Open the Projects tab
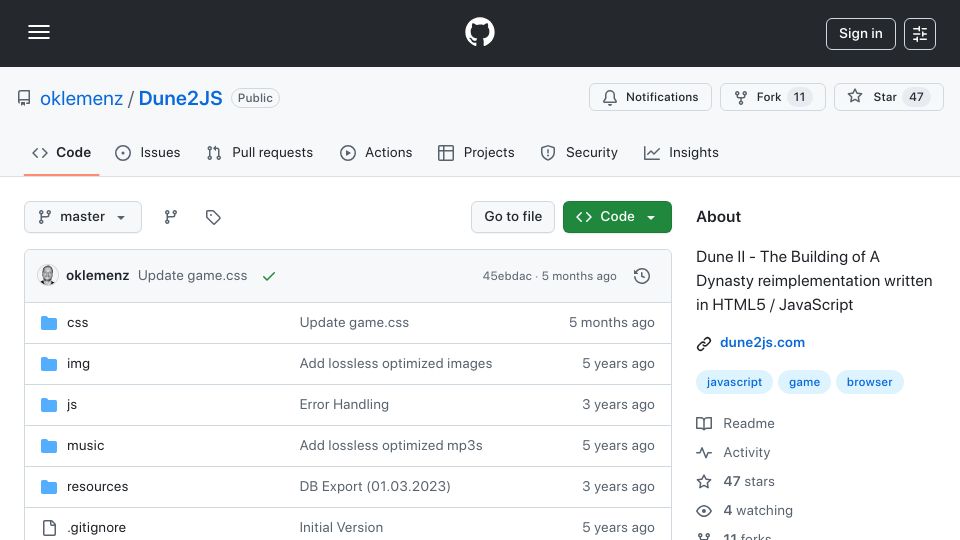The image size is (960, 540). (476, 152)
